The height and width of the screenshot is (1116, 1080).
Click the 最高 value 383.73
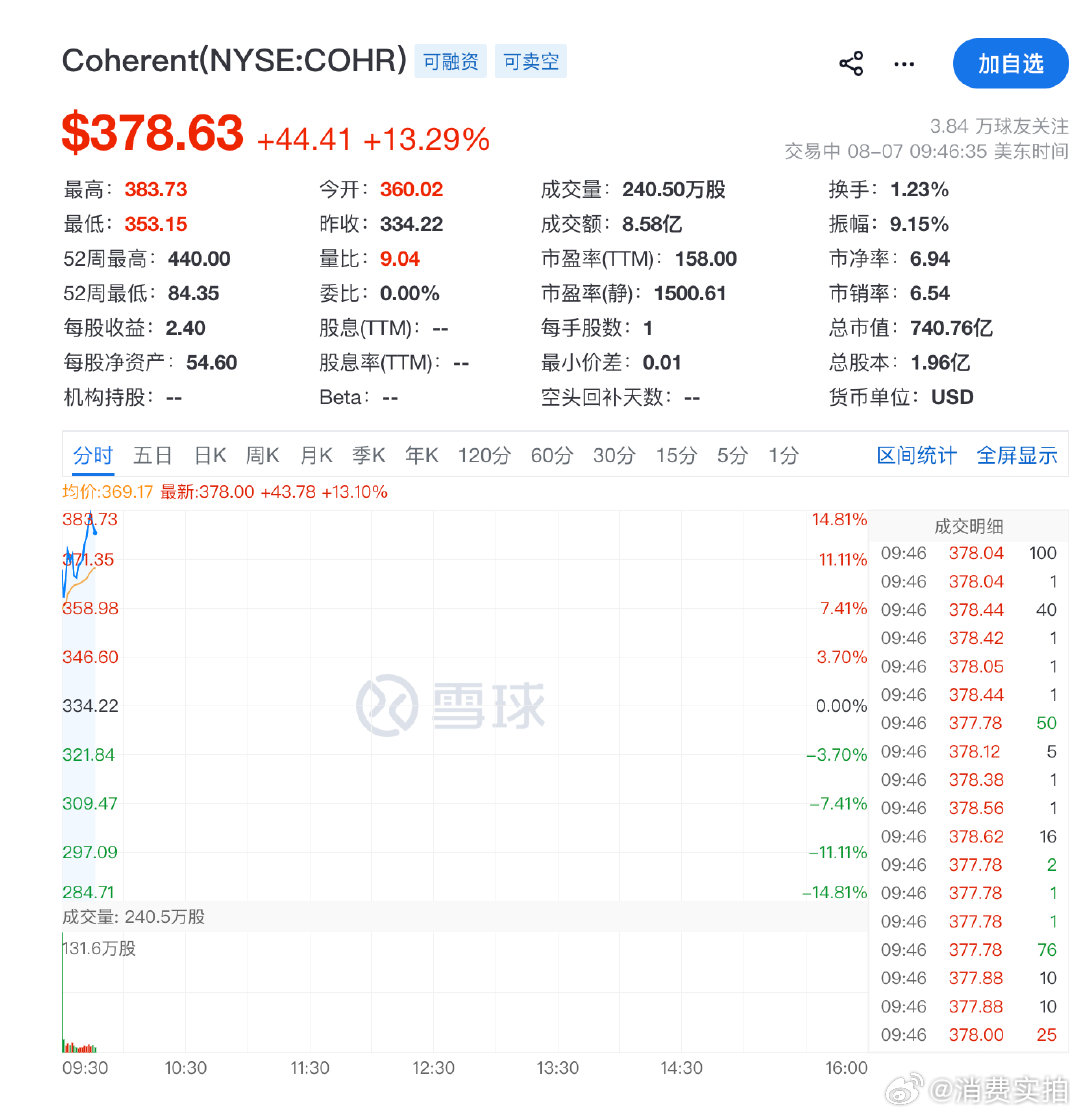point(156,189)
